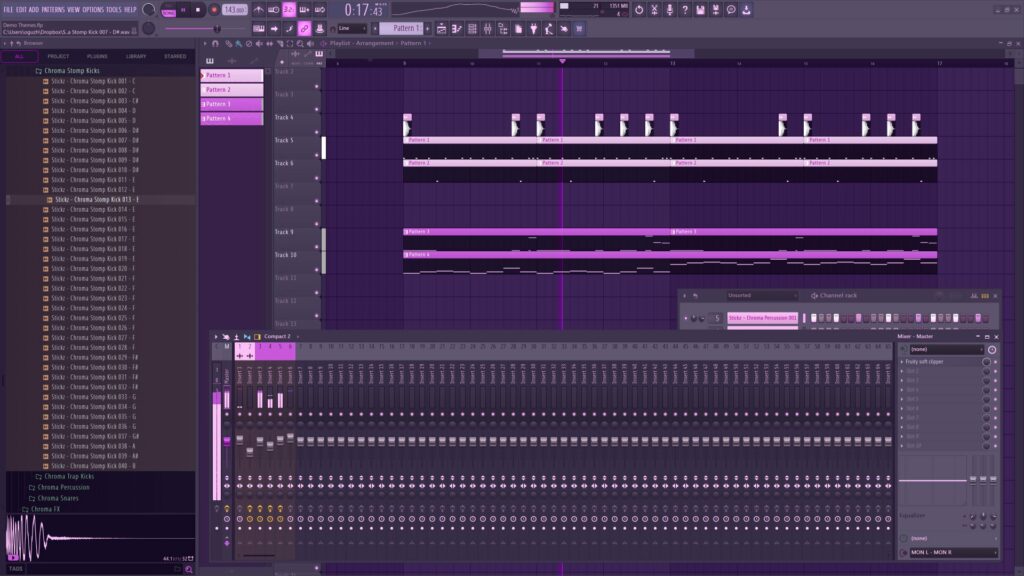Open the channel rack view icon
1024x576 pixels.
[472, 29]
